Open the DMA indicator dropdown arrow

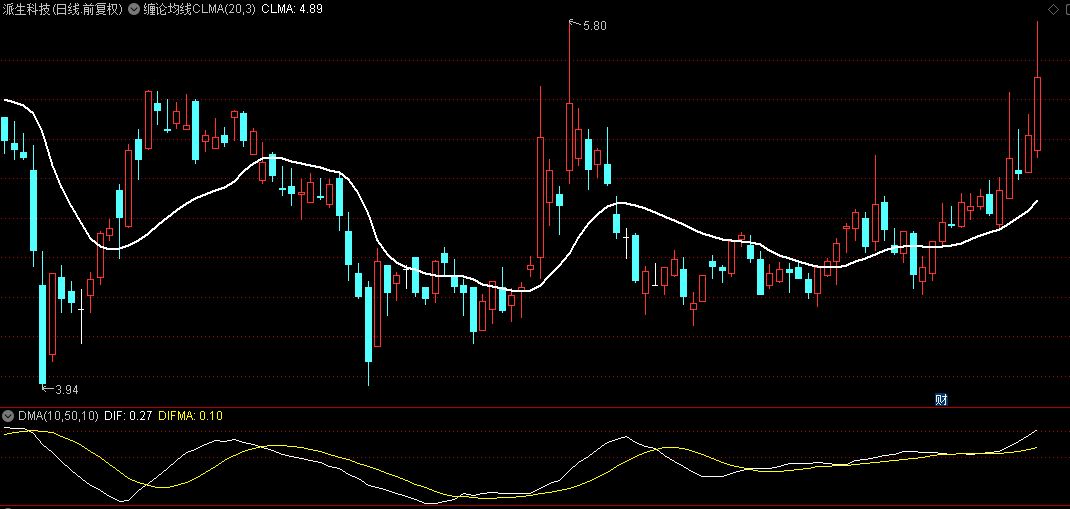8,416
